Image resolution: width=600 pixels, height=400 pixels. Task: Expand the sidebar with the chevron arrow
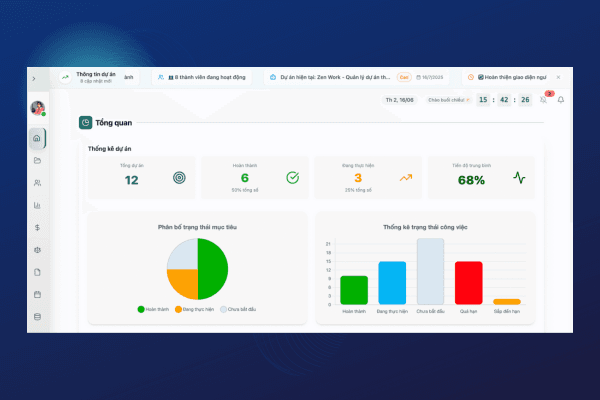click(x=34, y=78)
